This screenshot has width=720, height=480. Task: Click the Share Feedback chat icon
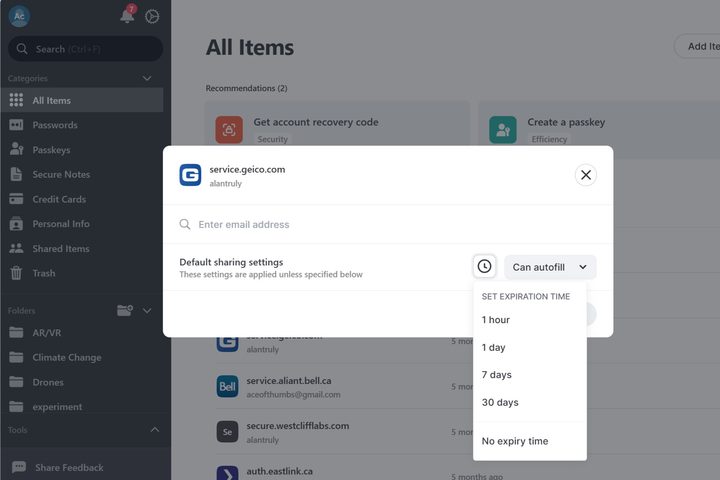point(19,467)
